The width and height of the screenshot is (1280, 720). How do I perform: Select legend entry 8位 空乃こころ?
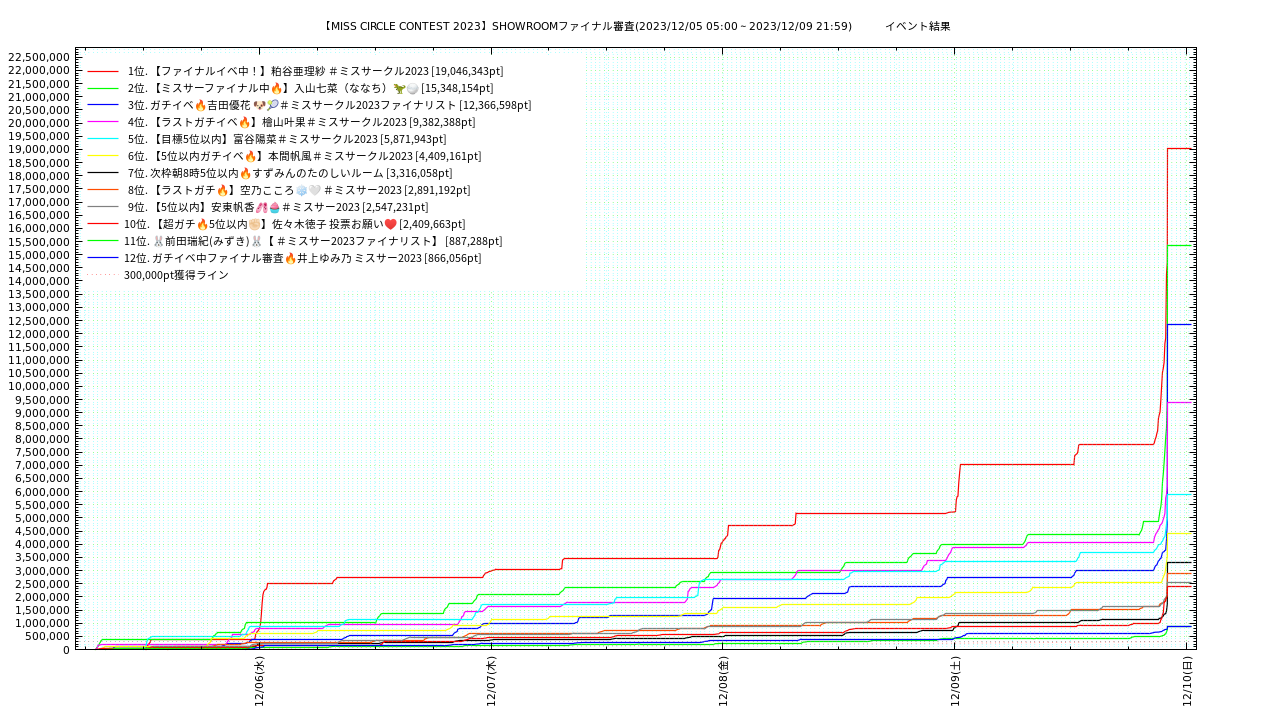[298, 190]
